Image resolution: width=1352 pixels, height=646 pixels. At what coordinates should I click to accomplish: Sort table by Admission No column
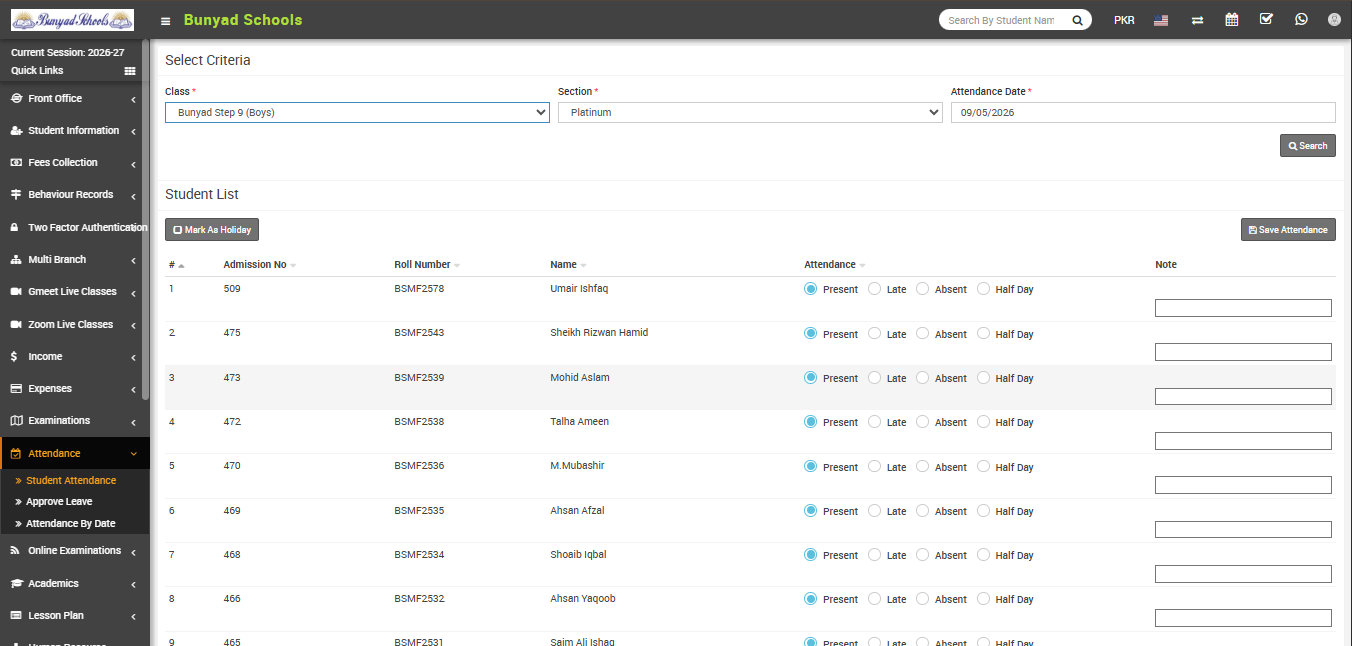[x=260, y=265]
